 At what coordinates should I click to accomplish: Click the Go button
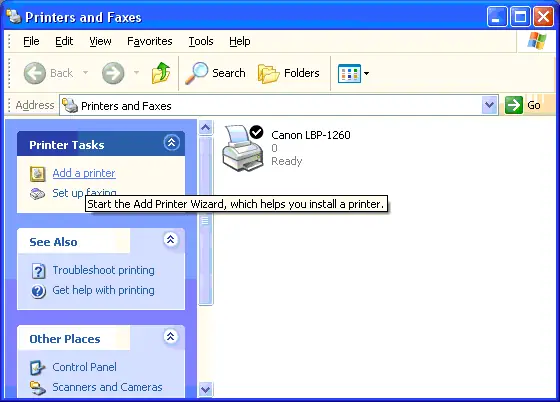click(523, 105)
